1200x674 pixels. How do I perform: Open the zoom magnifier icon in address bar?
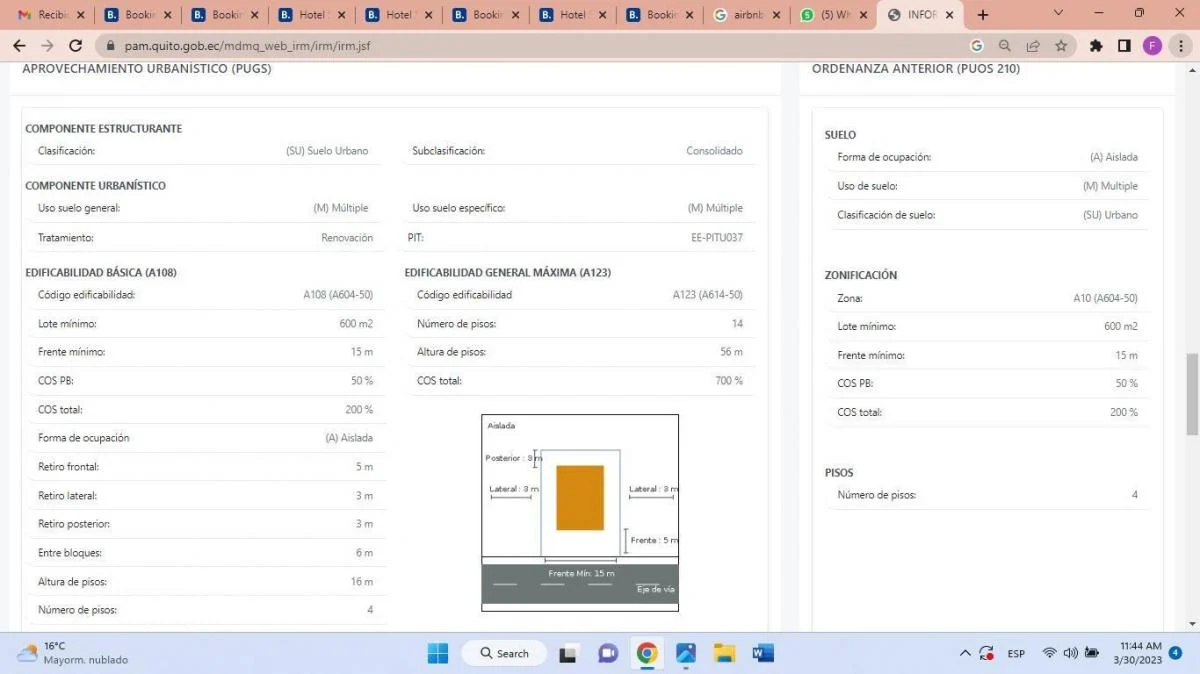[x=1005, y=46]
